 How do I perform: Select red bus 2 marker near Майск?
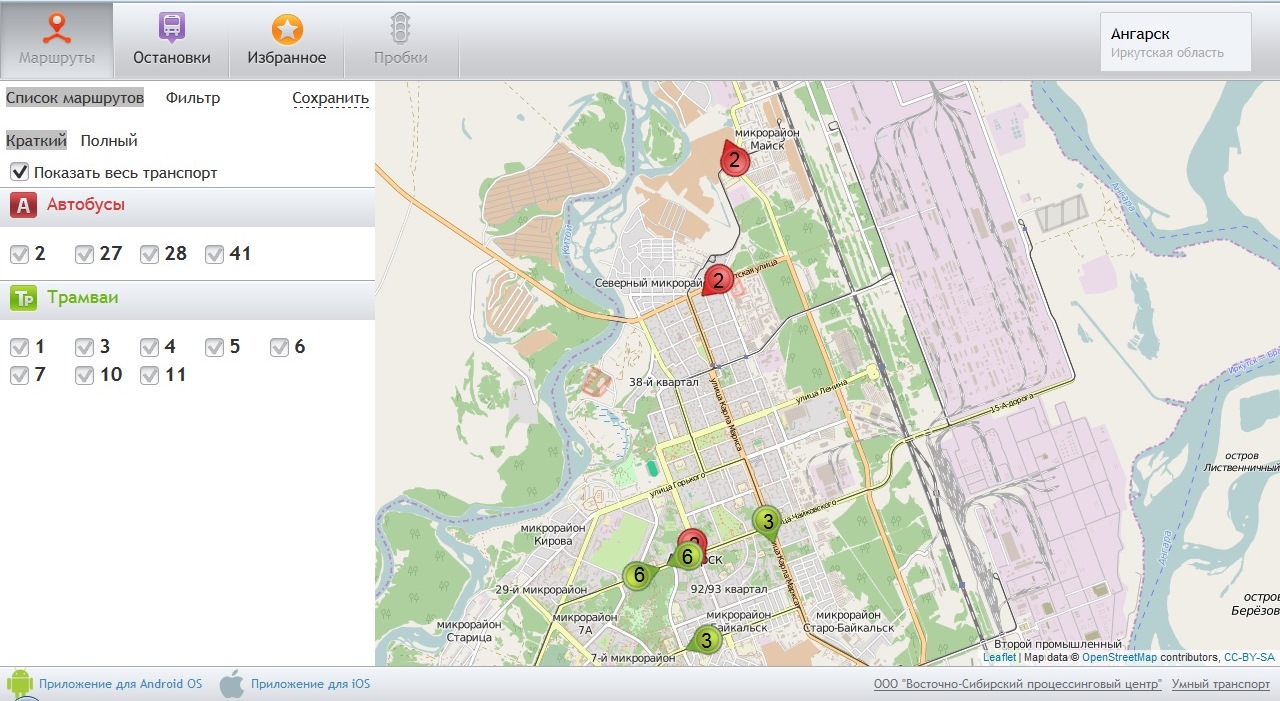(735, 160)
